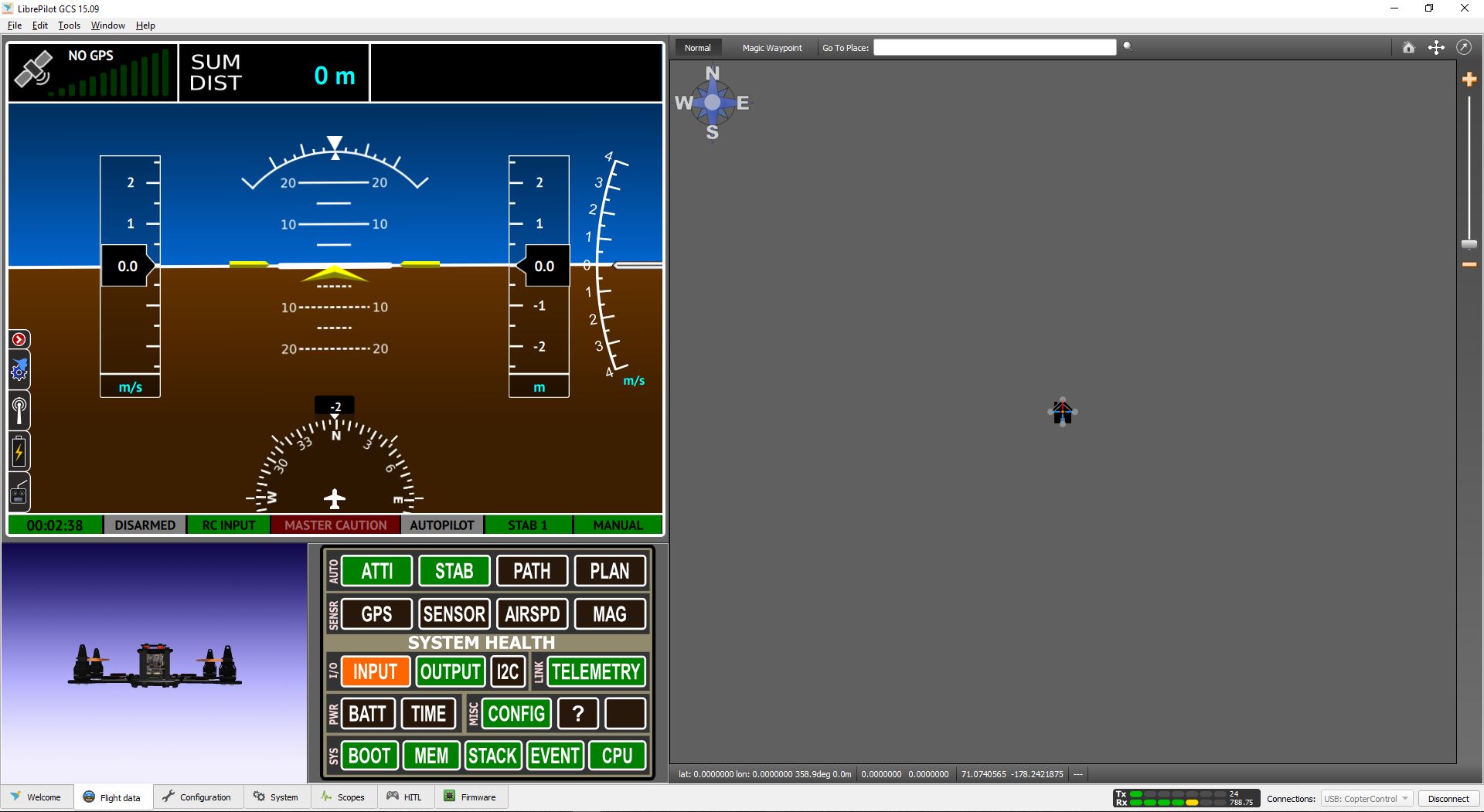Zoom out with the orange minus icon
Viewport: 1484px width, 812px height.
[1469, 265]
